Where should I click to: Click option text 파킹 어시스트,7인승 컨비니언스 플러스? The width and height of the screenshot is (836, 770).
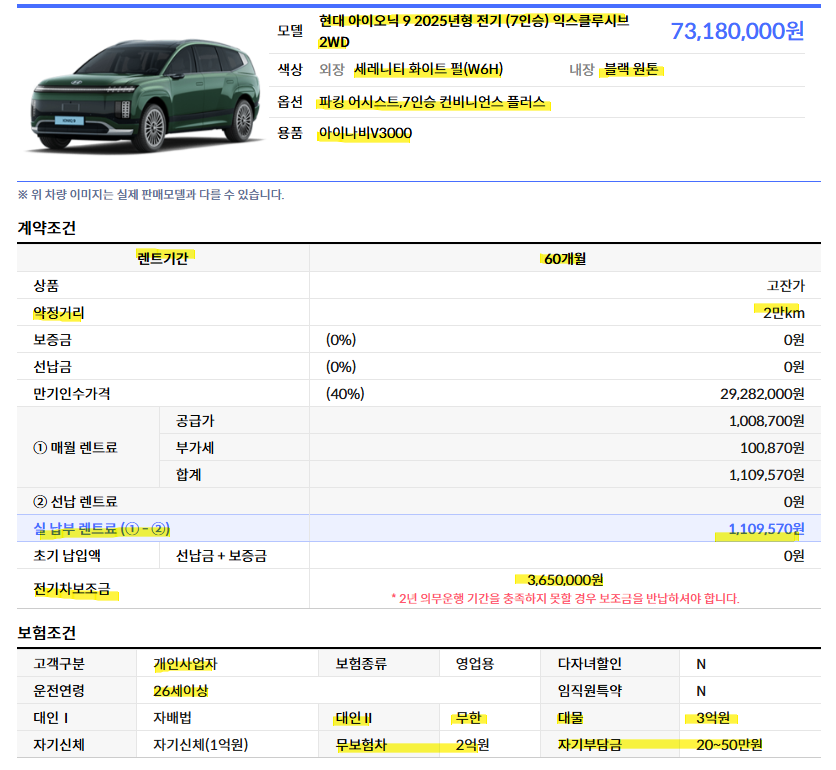pyautogui.click(x=432, y=102)
